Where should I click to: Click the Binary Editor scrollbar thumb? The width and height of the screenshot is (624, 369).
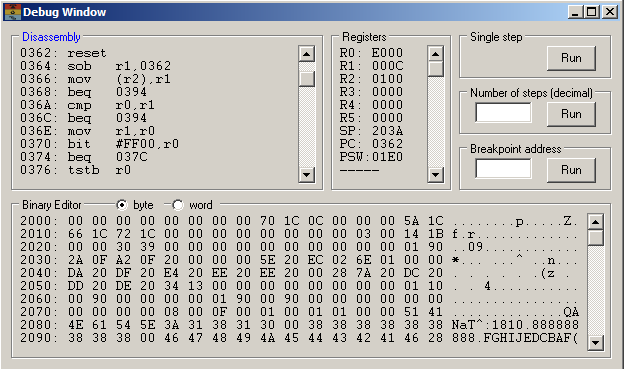click(x=595, y=238)
